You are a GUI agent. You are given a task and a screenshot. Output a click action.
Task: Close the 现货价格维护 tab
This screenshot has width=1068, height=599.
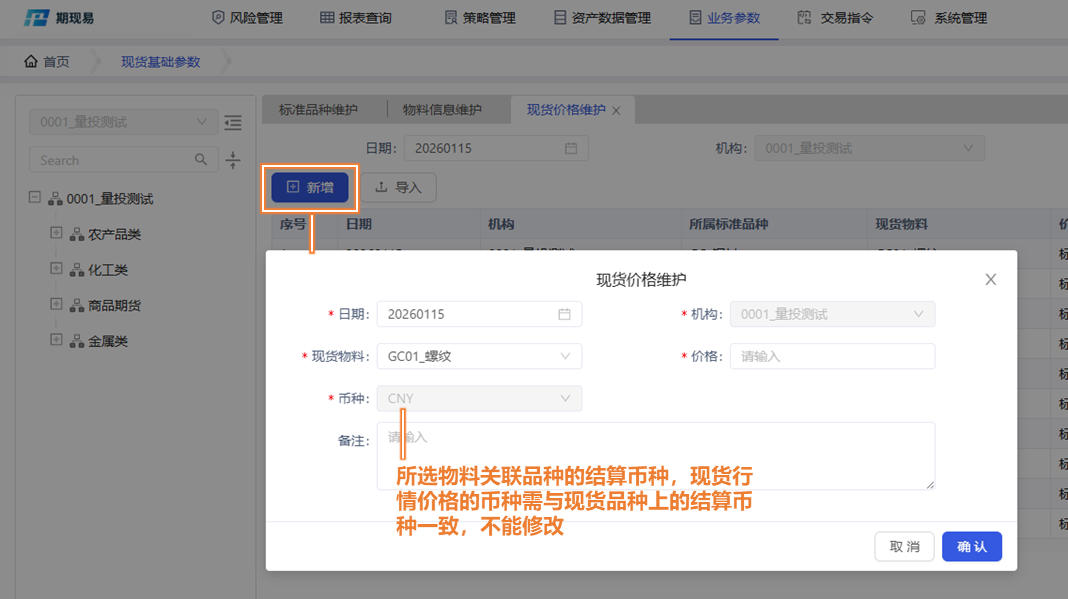click(x=616, y=111)
